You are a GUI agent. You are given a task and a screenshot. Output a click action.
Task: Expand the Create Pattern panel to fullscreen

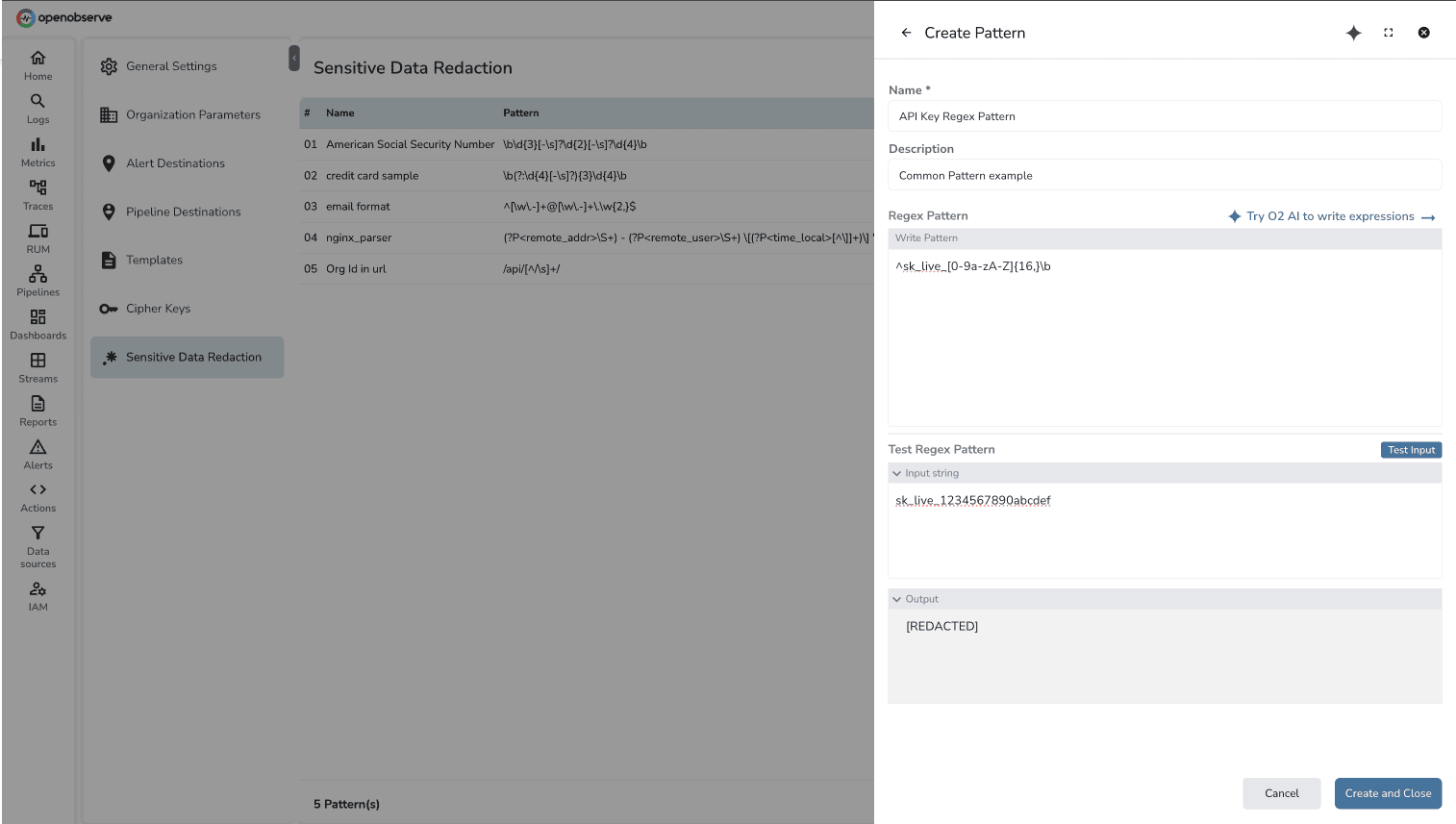[x=1389, y=33]
